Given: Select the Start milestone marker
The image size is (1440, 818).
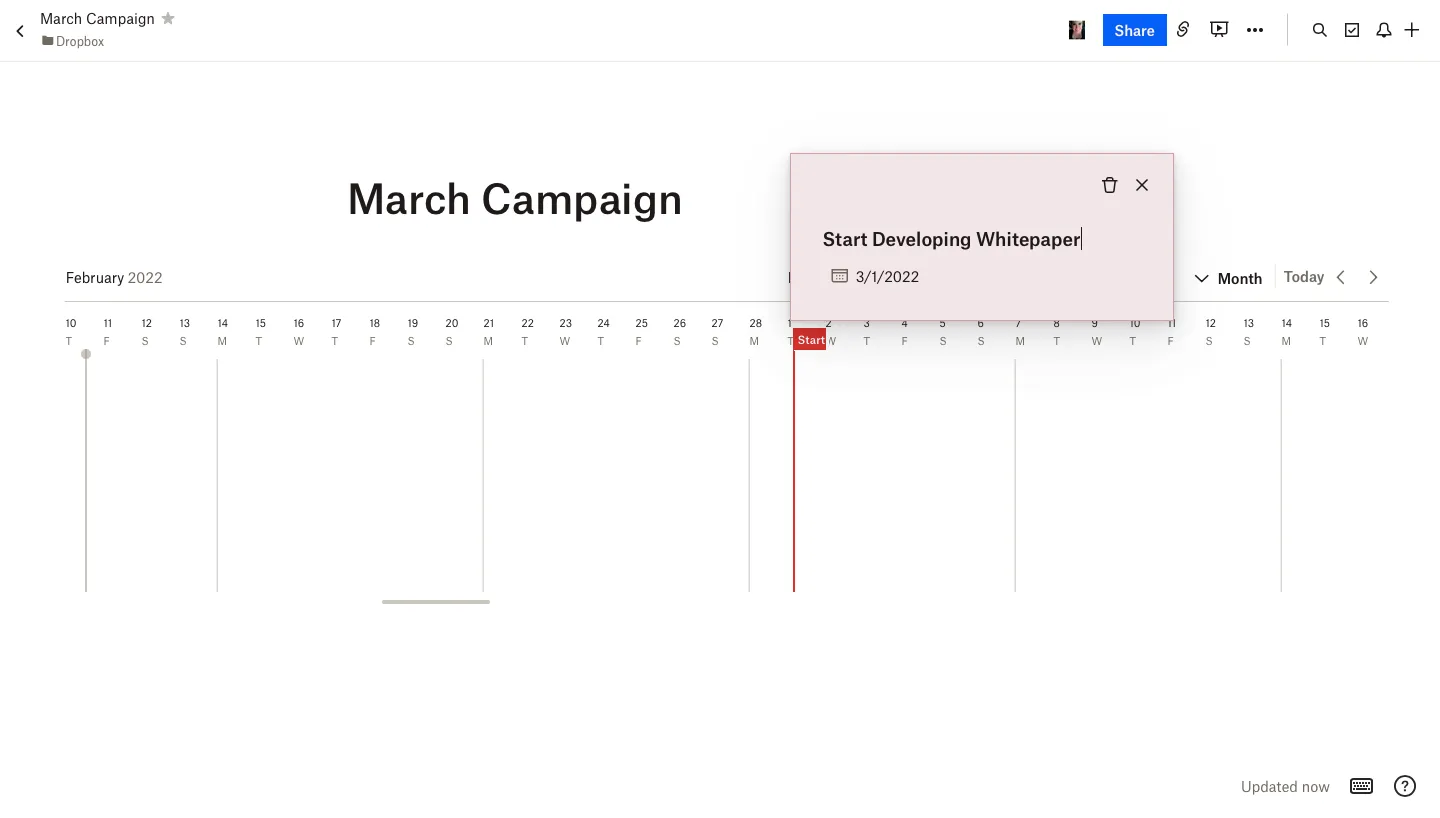Looking at the screenshot, I should [x=810, y=340].
